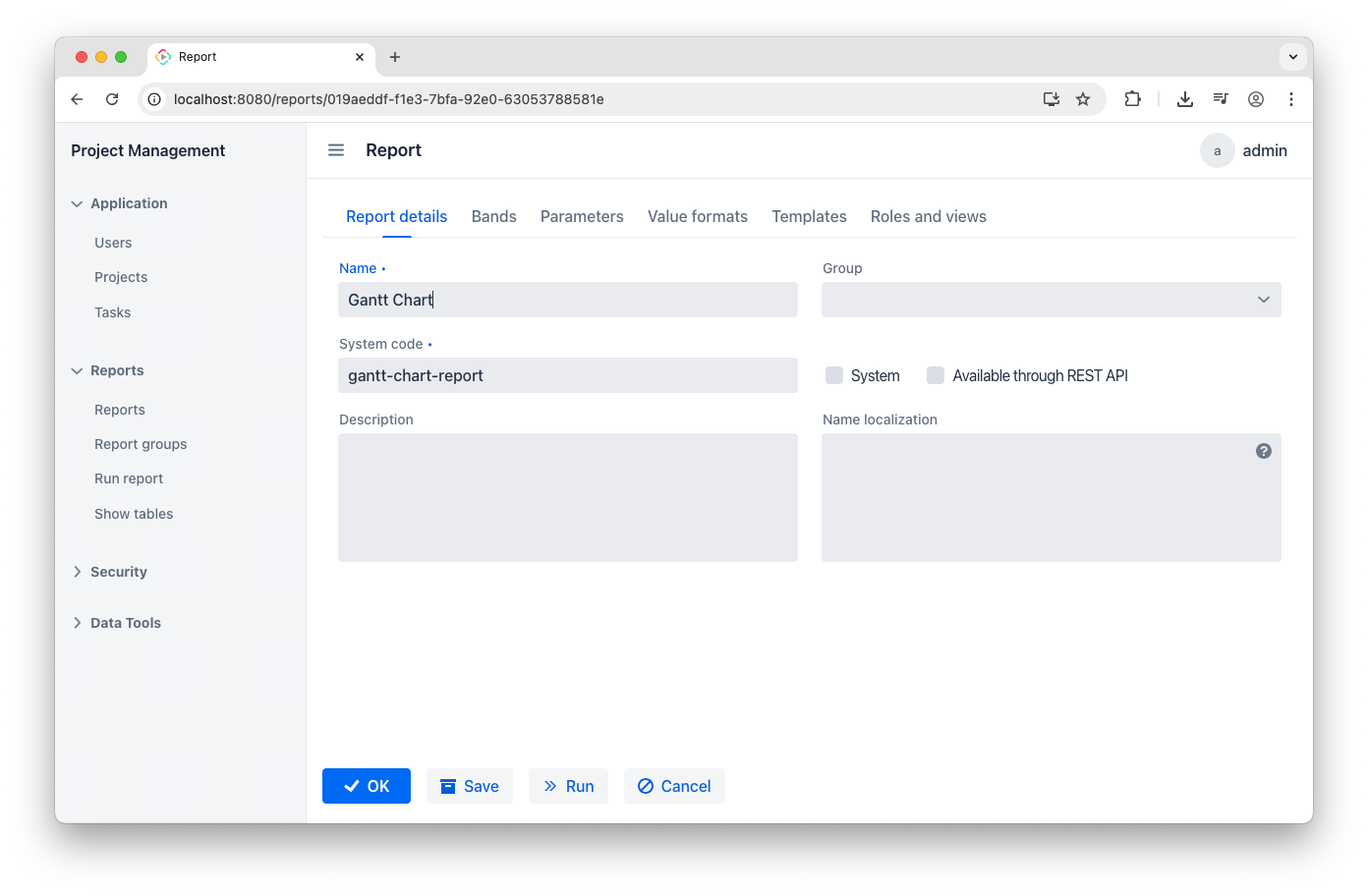
Task: Check Available through REST API
Action: tap(936, 375)
